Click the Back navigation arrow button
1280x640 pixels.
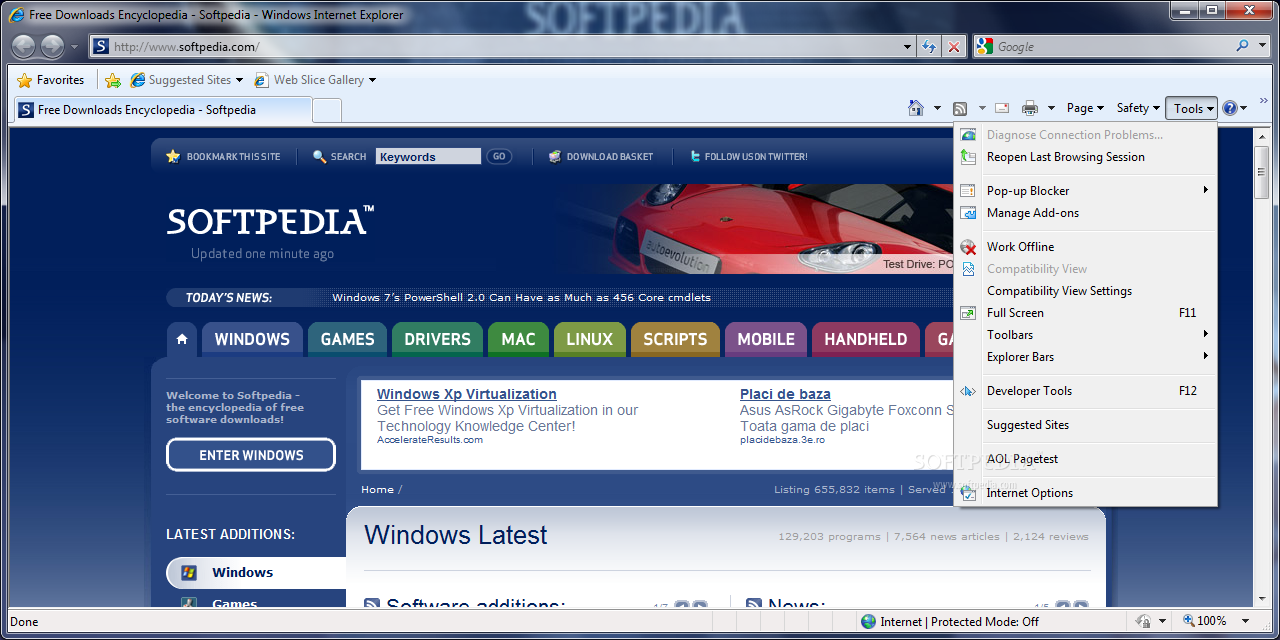pos(24,46)
